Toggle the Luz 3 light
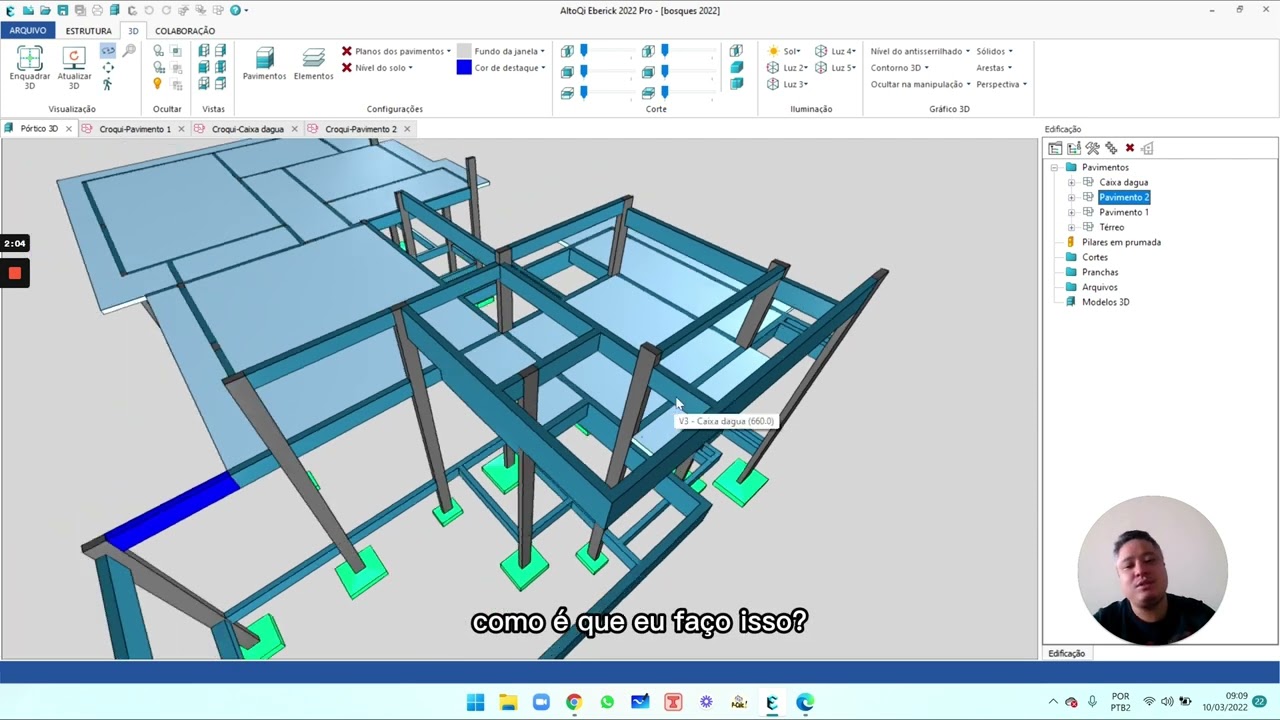 click(x=787, y=84)
